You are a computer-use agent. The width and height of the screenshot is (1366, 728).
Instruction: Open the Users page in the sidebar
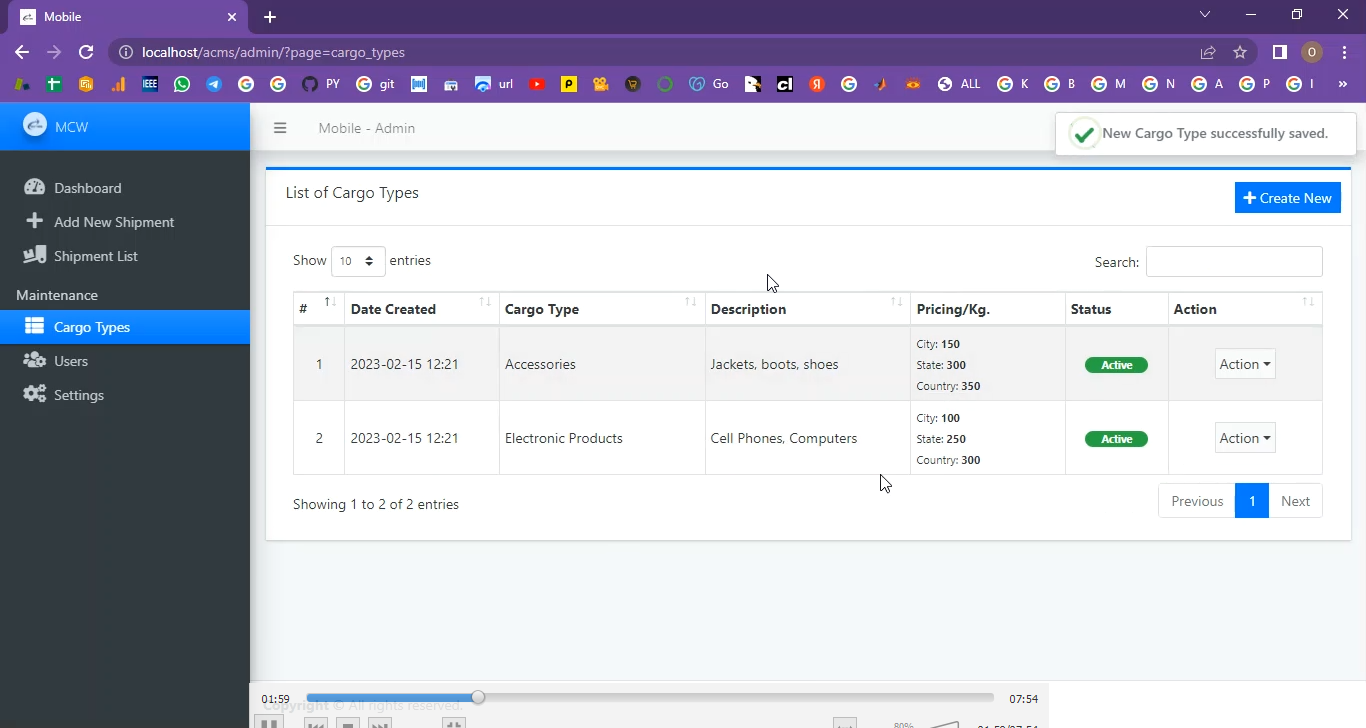(70, 361)
